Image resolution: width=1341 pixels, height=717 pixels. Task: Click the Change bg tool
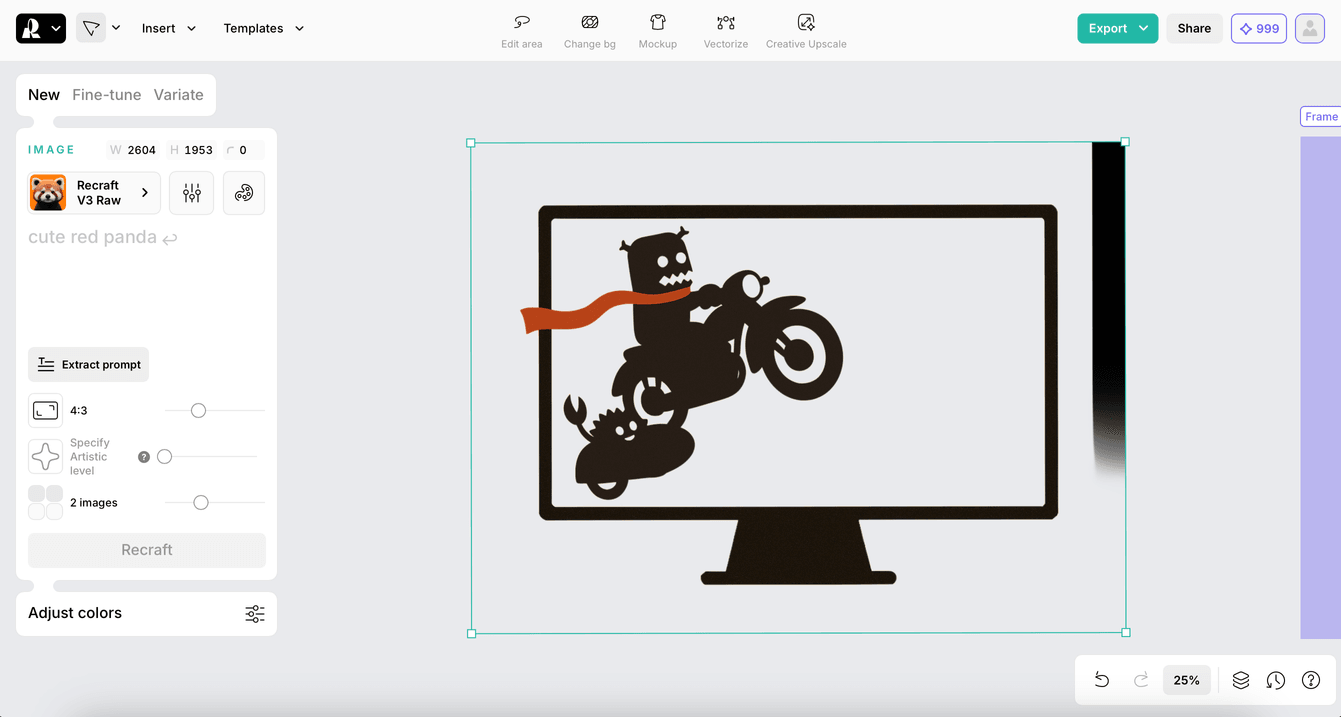pos(589,31)
